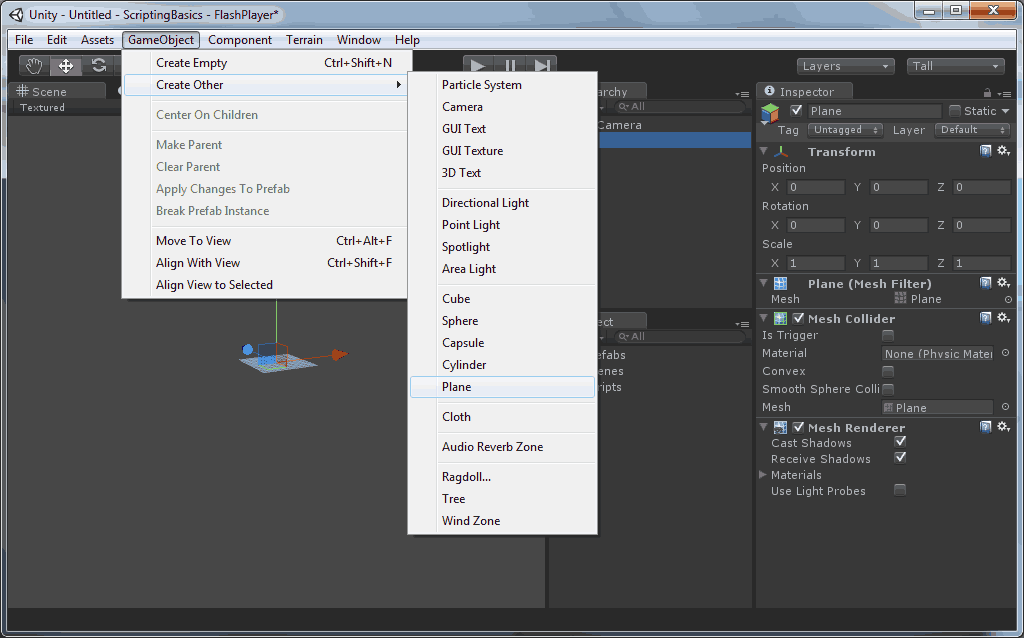Select the Hand tool in toolbar

[x=34, y=66]
